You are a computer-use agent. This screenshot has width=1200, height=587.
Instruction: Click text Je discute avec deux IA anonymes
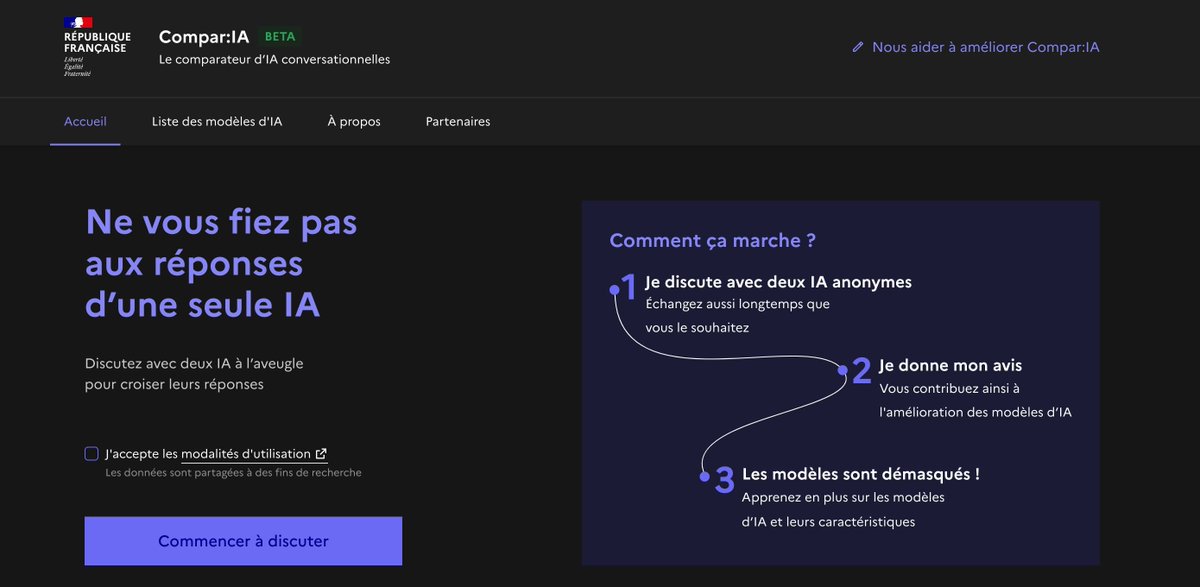tap(778, 282)
